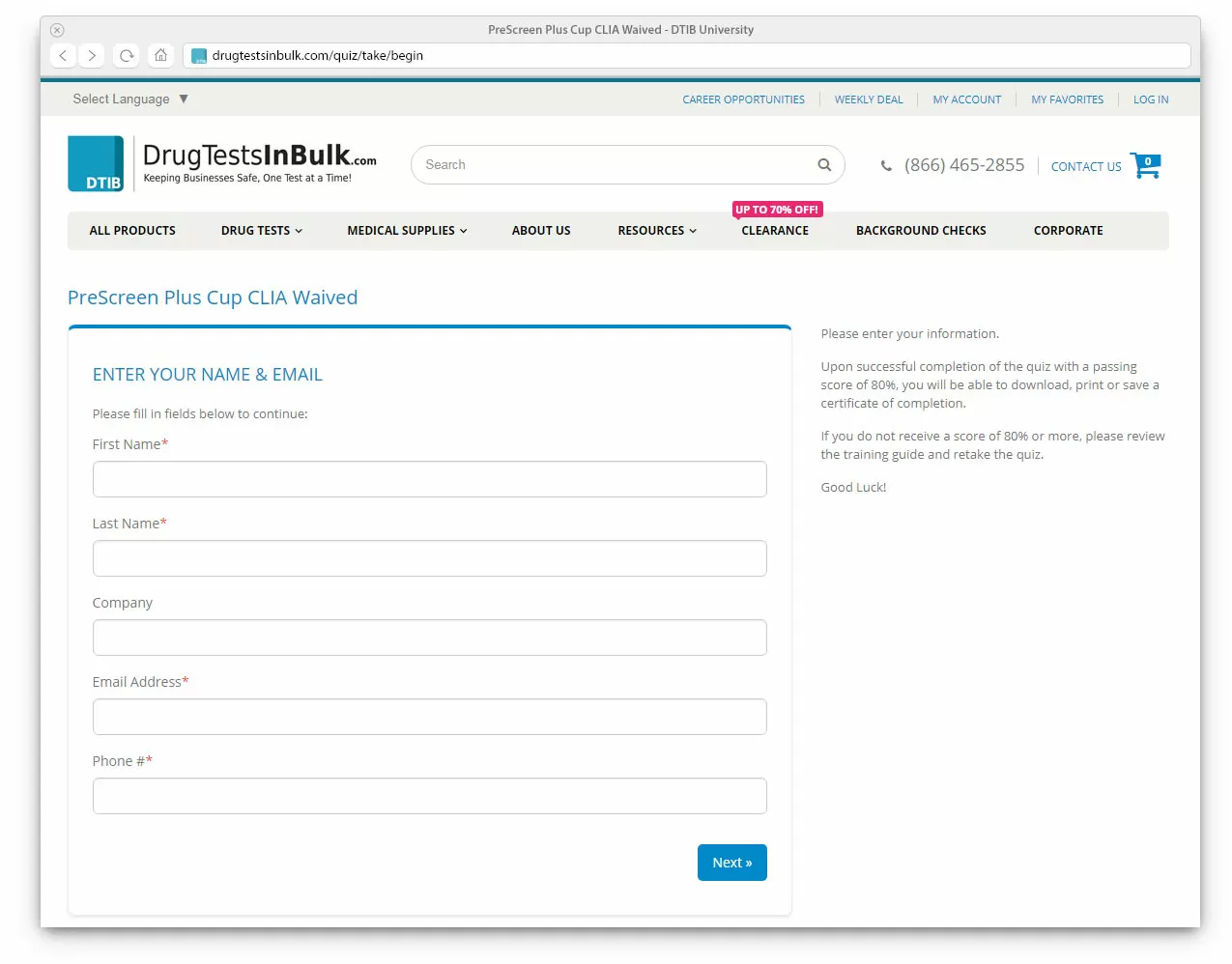Click the Log In link
This screenshot has width=1232, height=964.
[1151, 99]
